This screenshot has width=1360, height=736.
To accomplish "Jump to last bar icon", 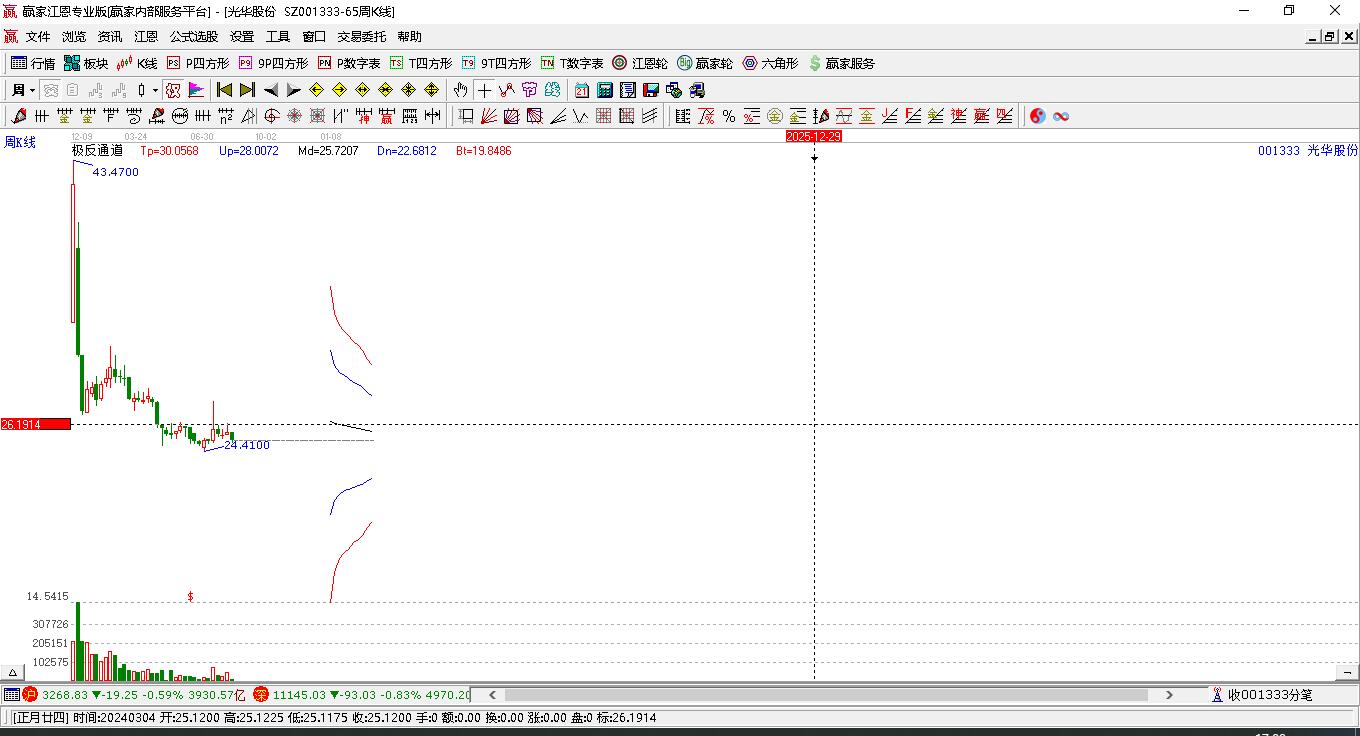I will point(247,90).
